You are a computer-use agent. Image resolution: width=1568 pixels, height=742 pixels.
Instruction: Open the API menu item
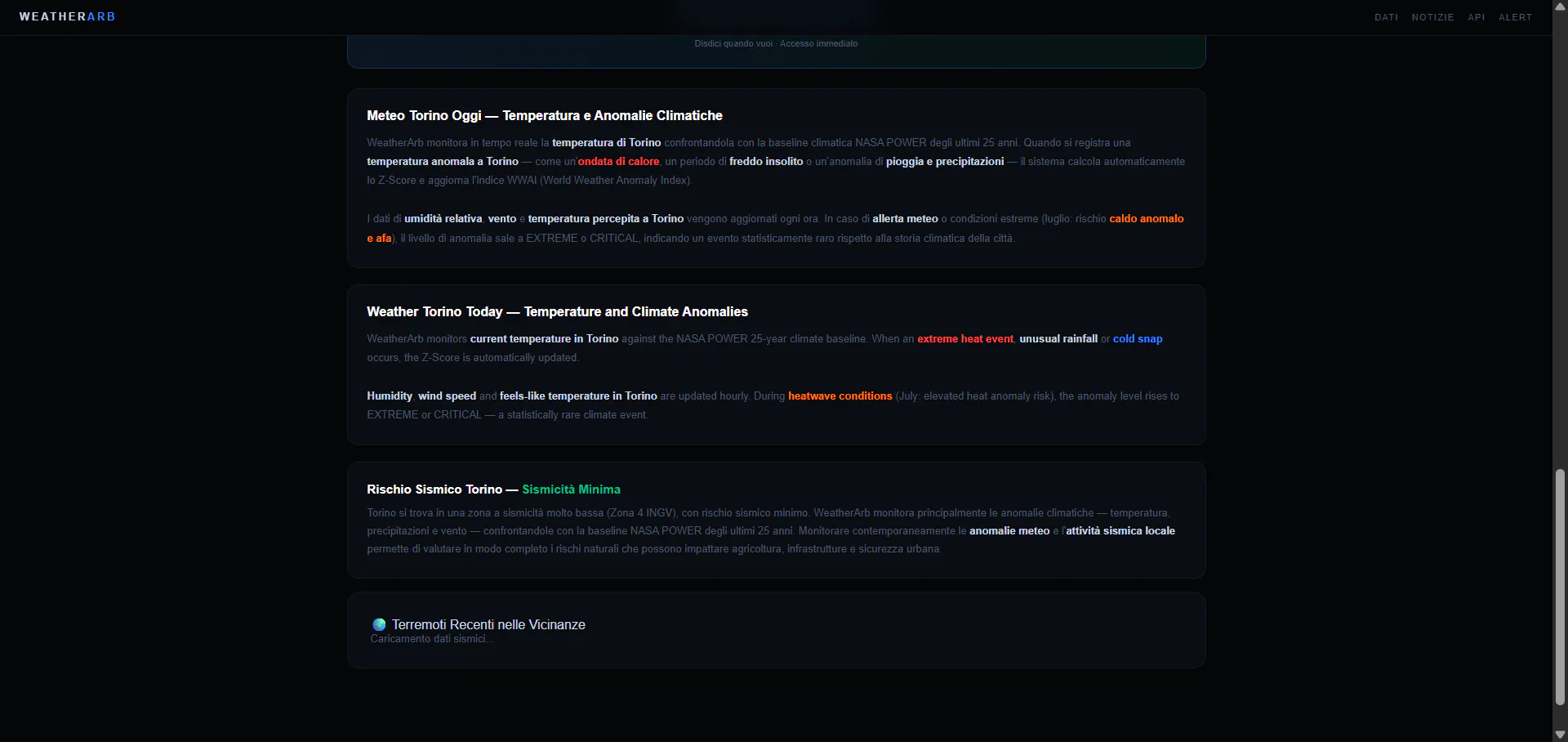pyautogui.click(x=1476, y=17)
